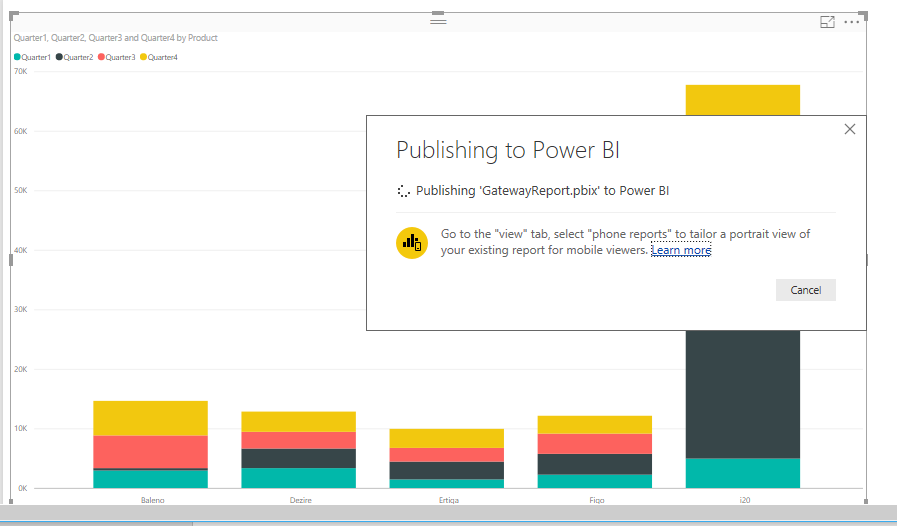Viewport: 897px width, 526px height.
Task: Close the Publishing to Power BI dialog
Action: click(x=850, y=129)
